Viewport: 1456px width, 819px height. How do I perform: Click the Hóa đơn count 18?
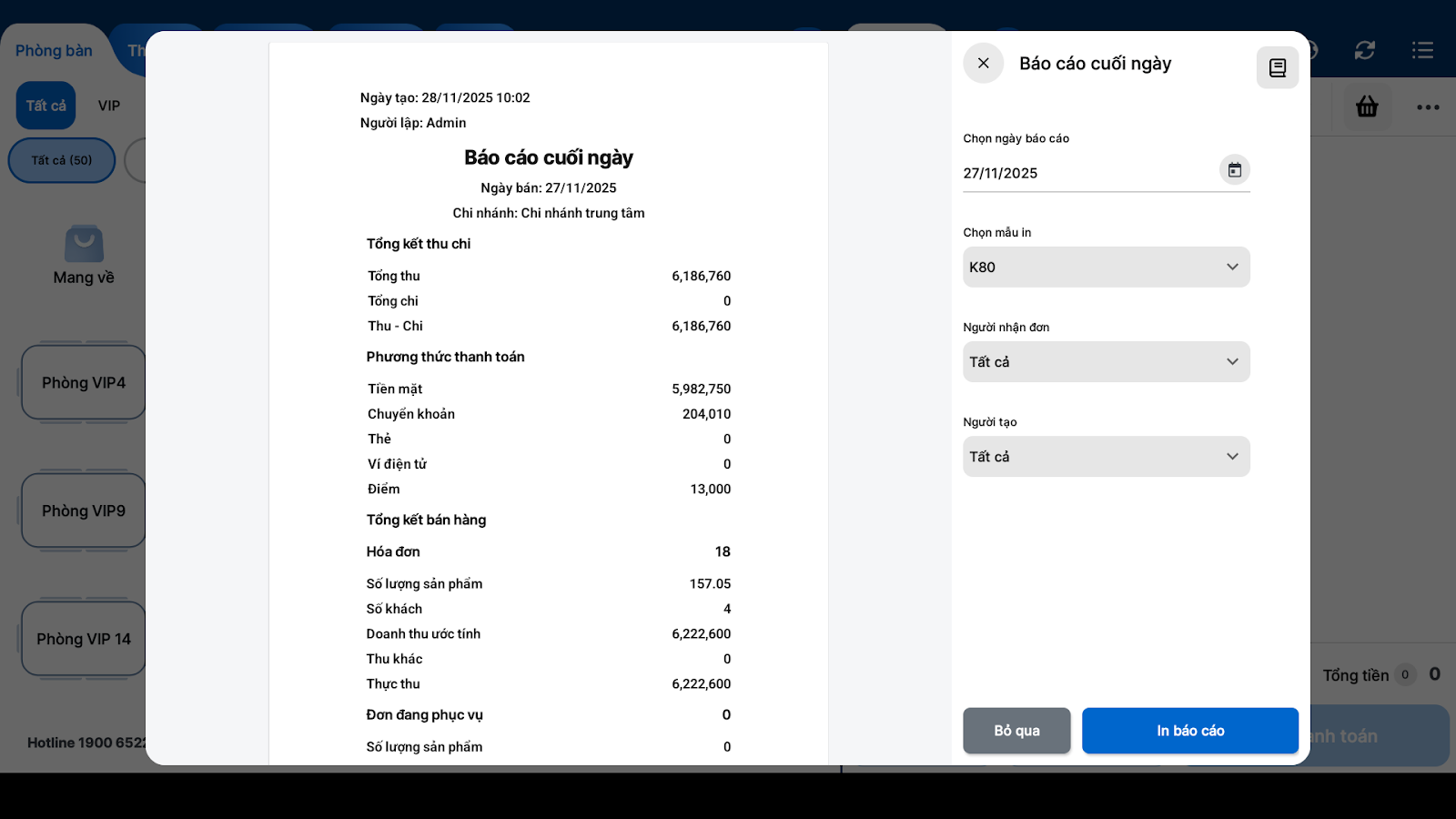(723, 551)
